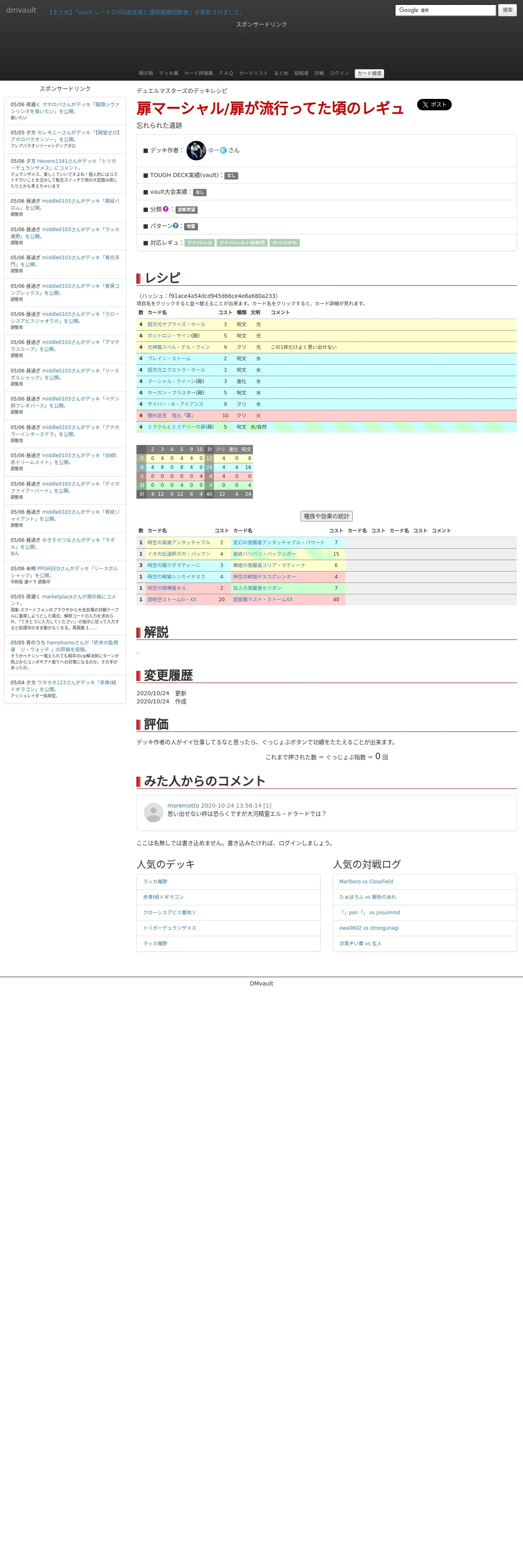The image size is (523, 1568).
Task: Open card 時空の踊り子マティーニ
Action: [x=174, y=565]
